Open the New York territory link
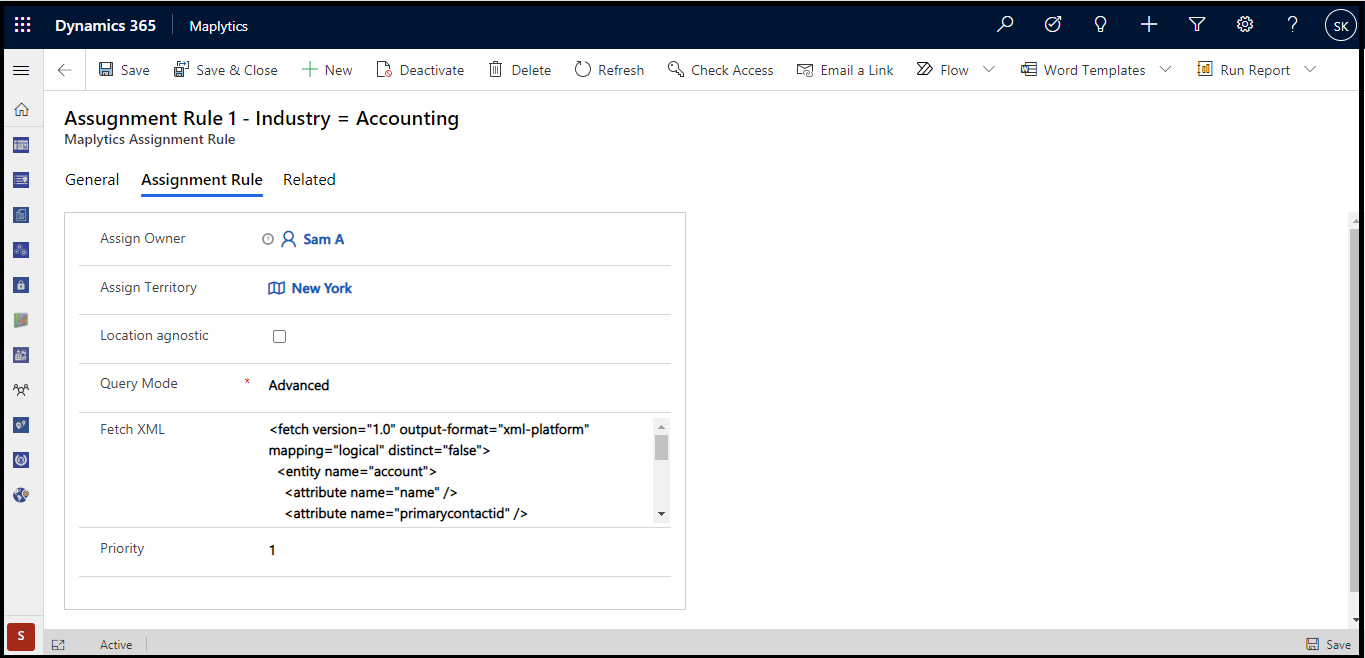Viewport: 1365px width, 658px height. (321, 288)
